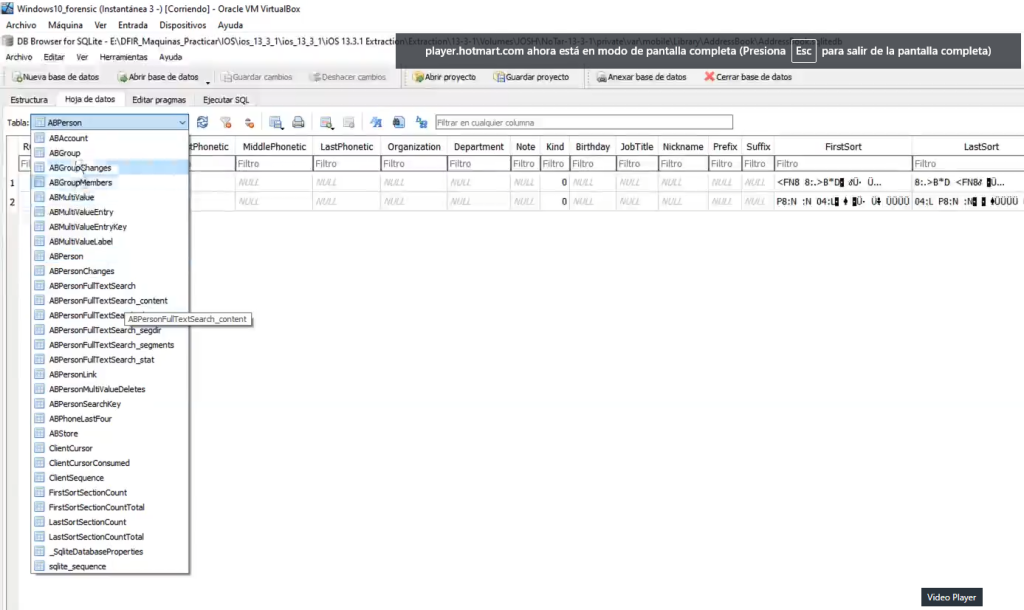Click the print table icon
Viewport: 1024px width, 610px height.
(x=298, y=122)
